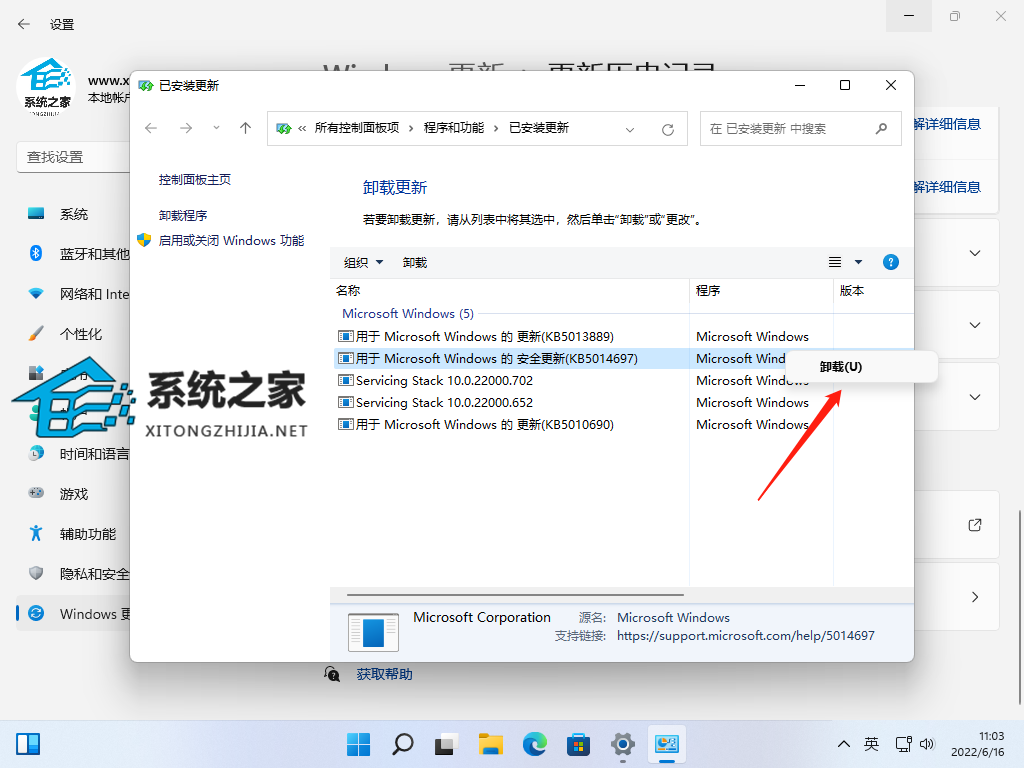Click the forward navigation arrow
This screenshot has height=768, width=1024.
186,128
